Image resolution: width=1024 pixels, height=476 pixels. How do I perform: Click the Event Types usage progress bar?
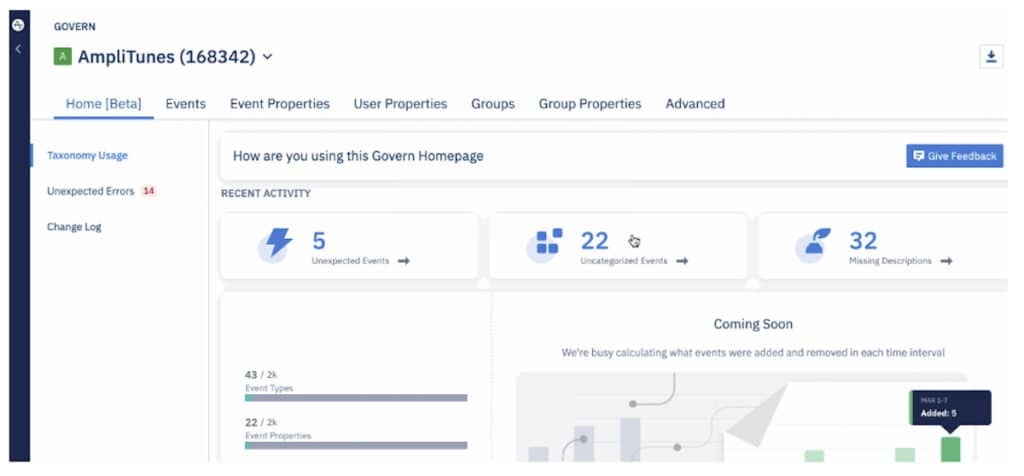[x=356, y=398]
